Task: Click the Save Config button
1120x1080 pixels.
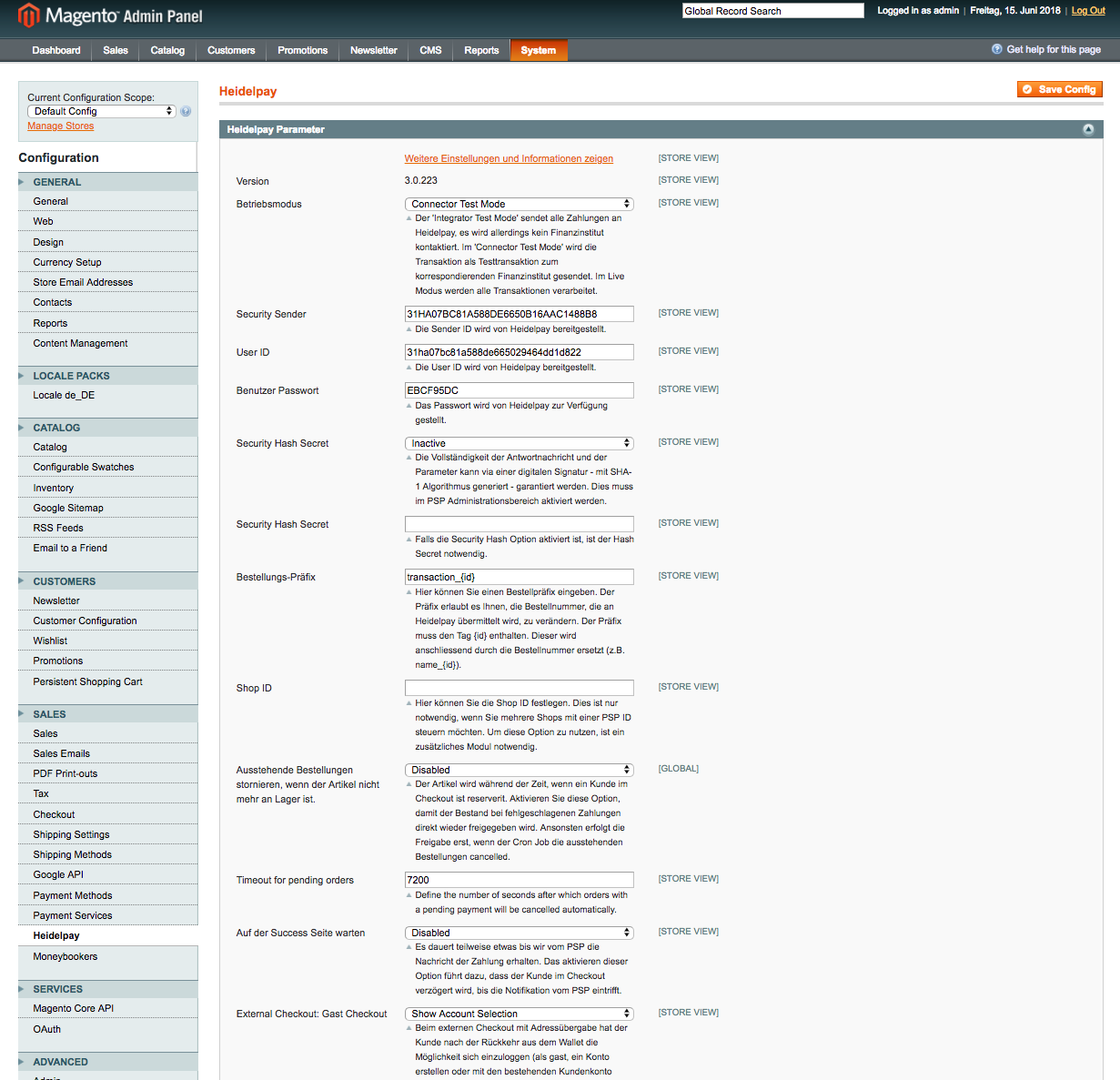Action: pyautogui.click(x=1060, y=89)
